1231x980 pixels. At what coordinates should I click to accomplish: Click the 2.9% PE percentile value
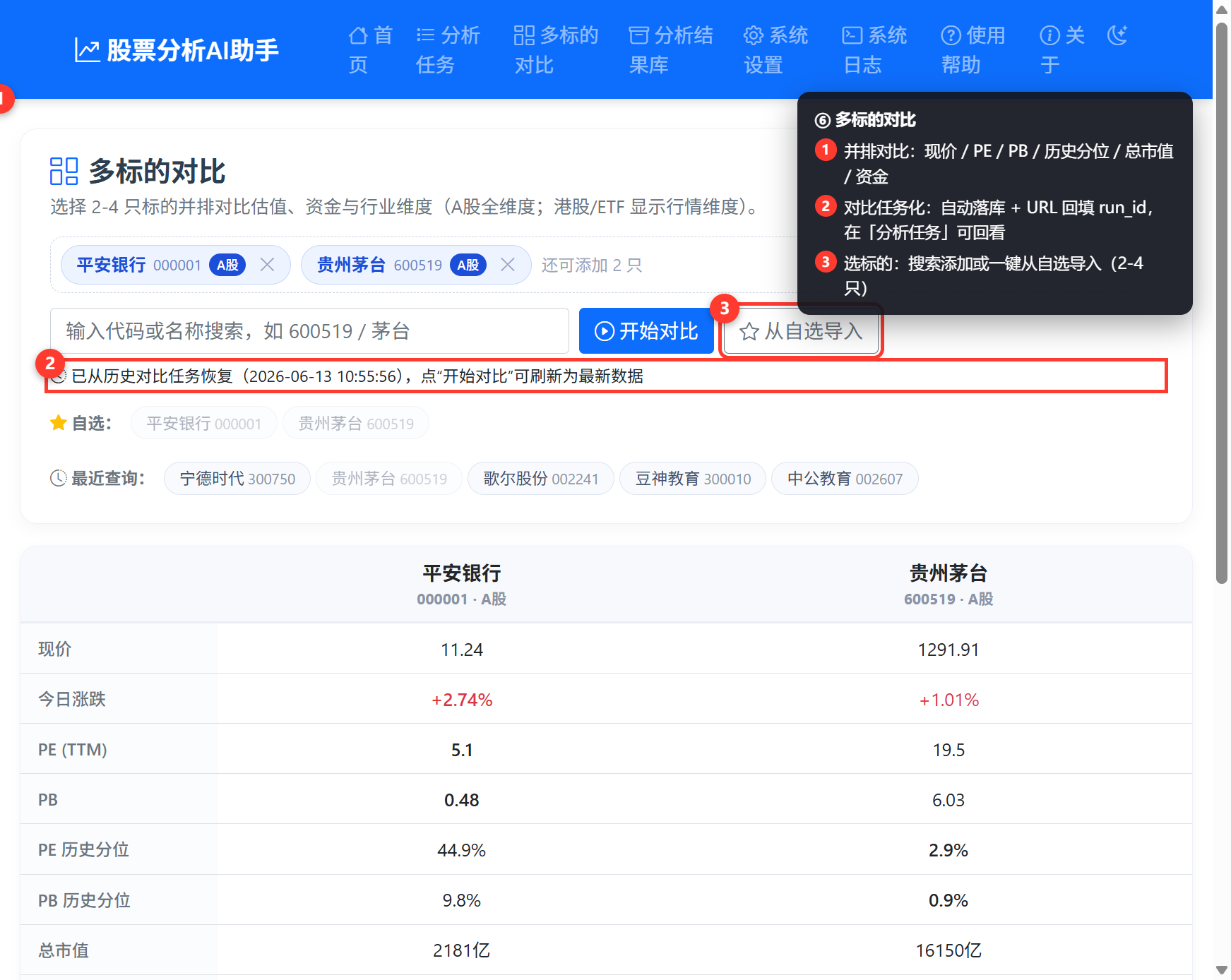pos(948,850)
